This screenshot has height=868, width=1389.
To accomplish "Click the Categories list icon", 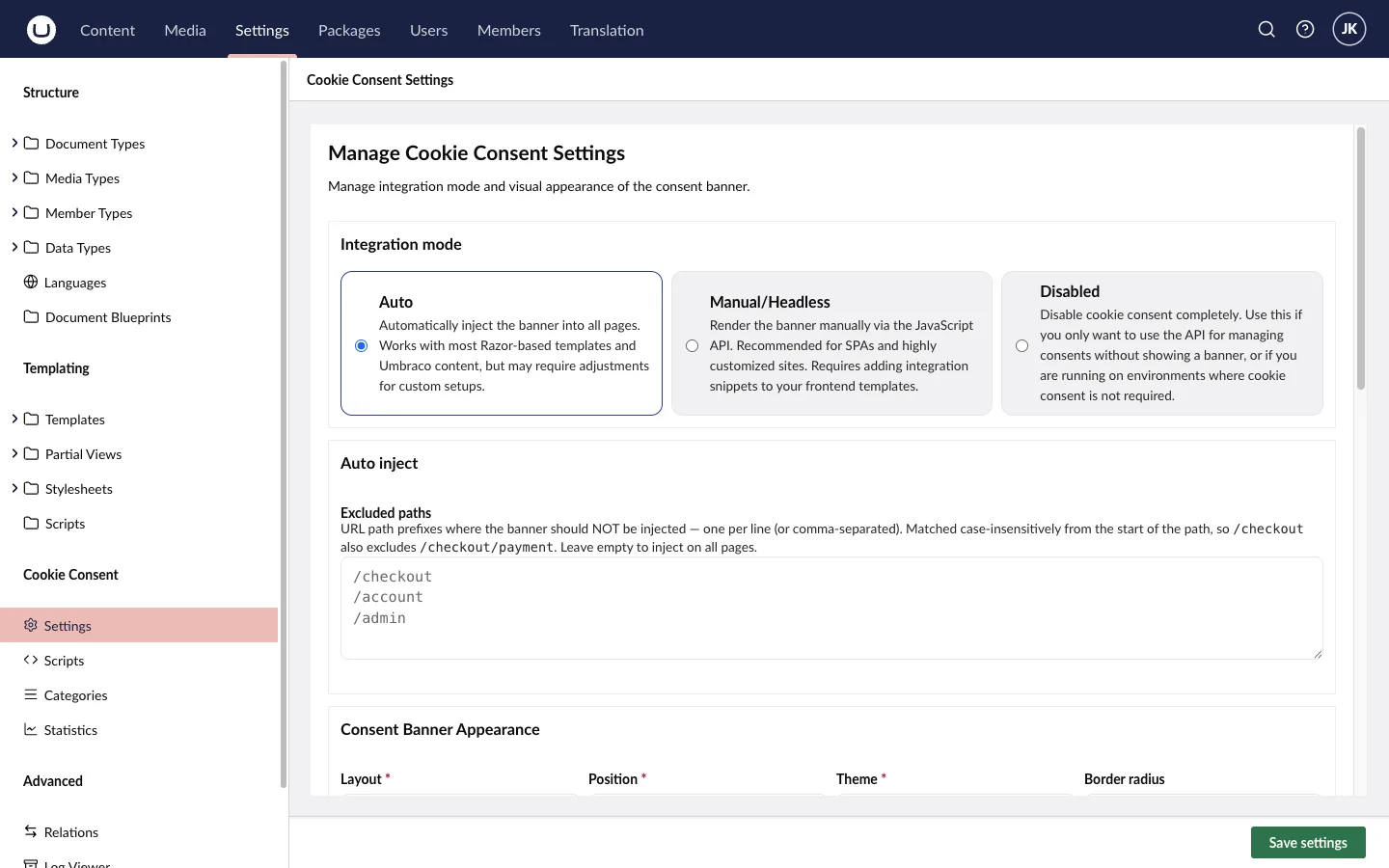I will pyautogui.click(x=31, y=695).
